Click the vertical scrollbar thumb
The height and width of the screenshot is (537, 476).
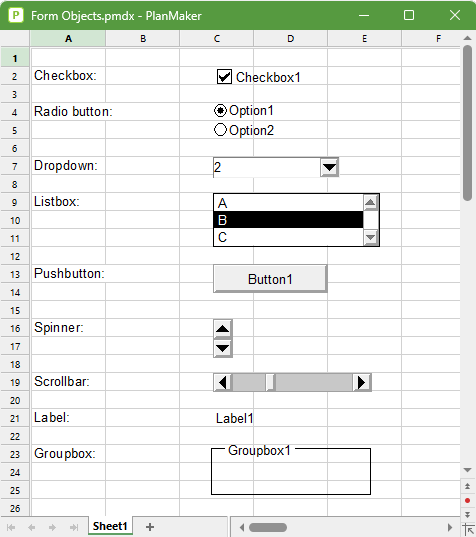tap(467, 123)
